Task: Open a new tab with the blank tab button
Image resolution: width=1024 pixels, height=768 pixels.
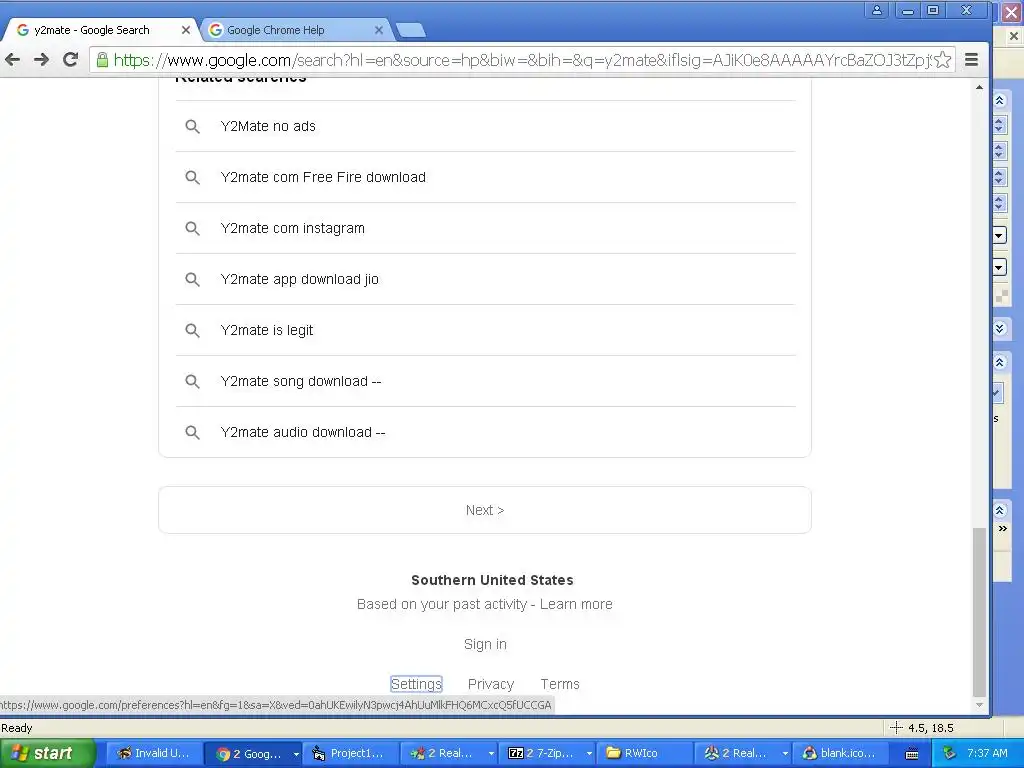Action: 411,30
